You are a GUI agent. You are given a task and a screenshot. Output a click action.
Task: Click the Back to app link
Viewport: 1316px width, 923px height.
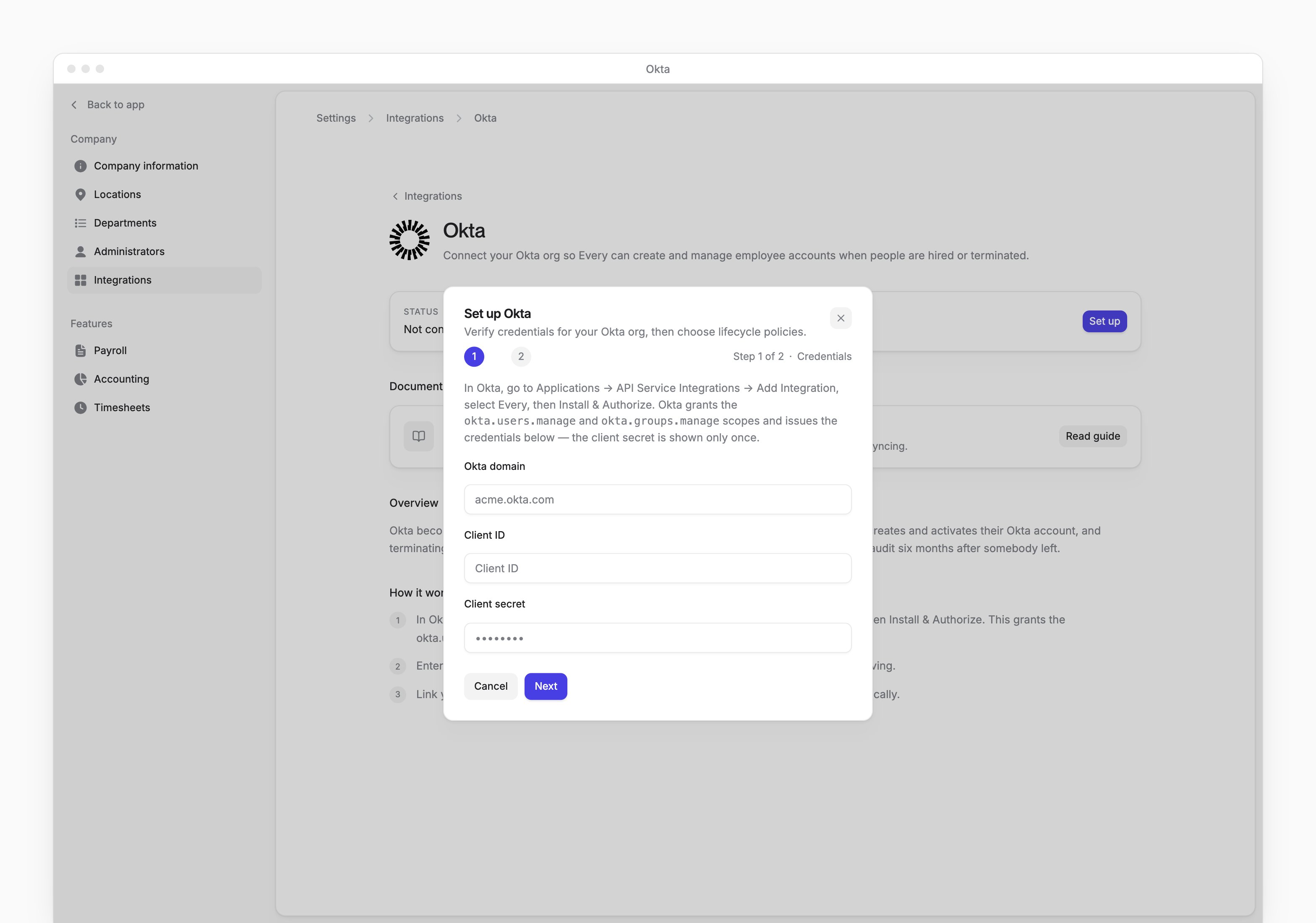(x=107, y=104)
